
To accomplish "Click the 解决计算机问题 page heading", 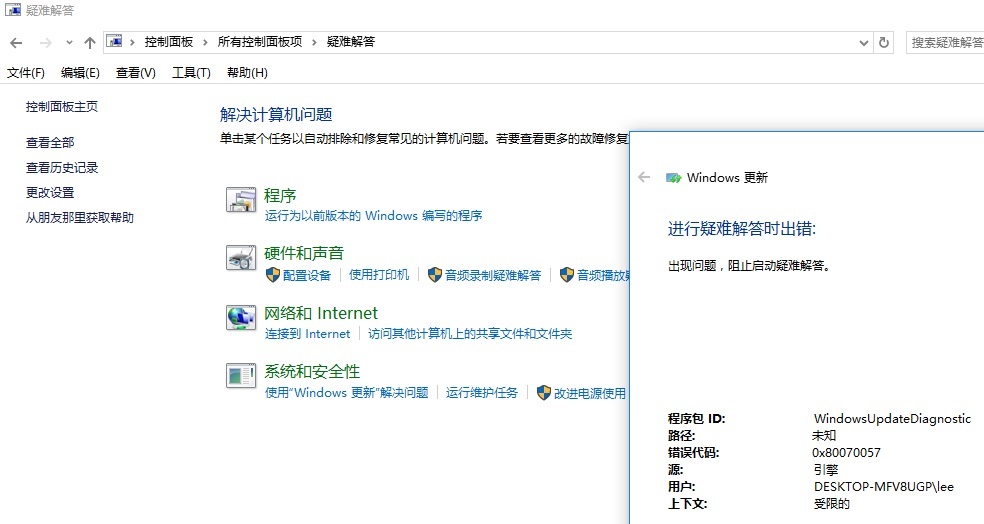I will [276, 115].
